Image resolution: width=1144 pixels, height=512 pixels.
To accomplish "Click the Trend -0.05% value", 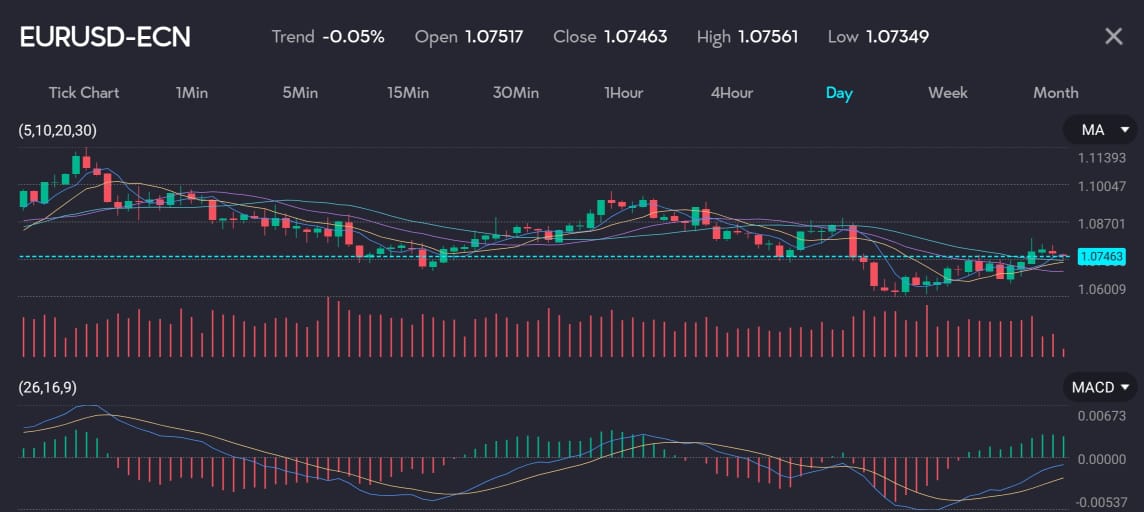I will [x=353, y=37].
